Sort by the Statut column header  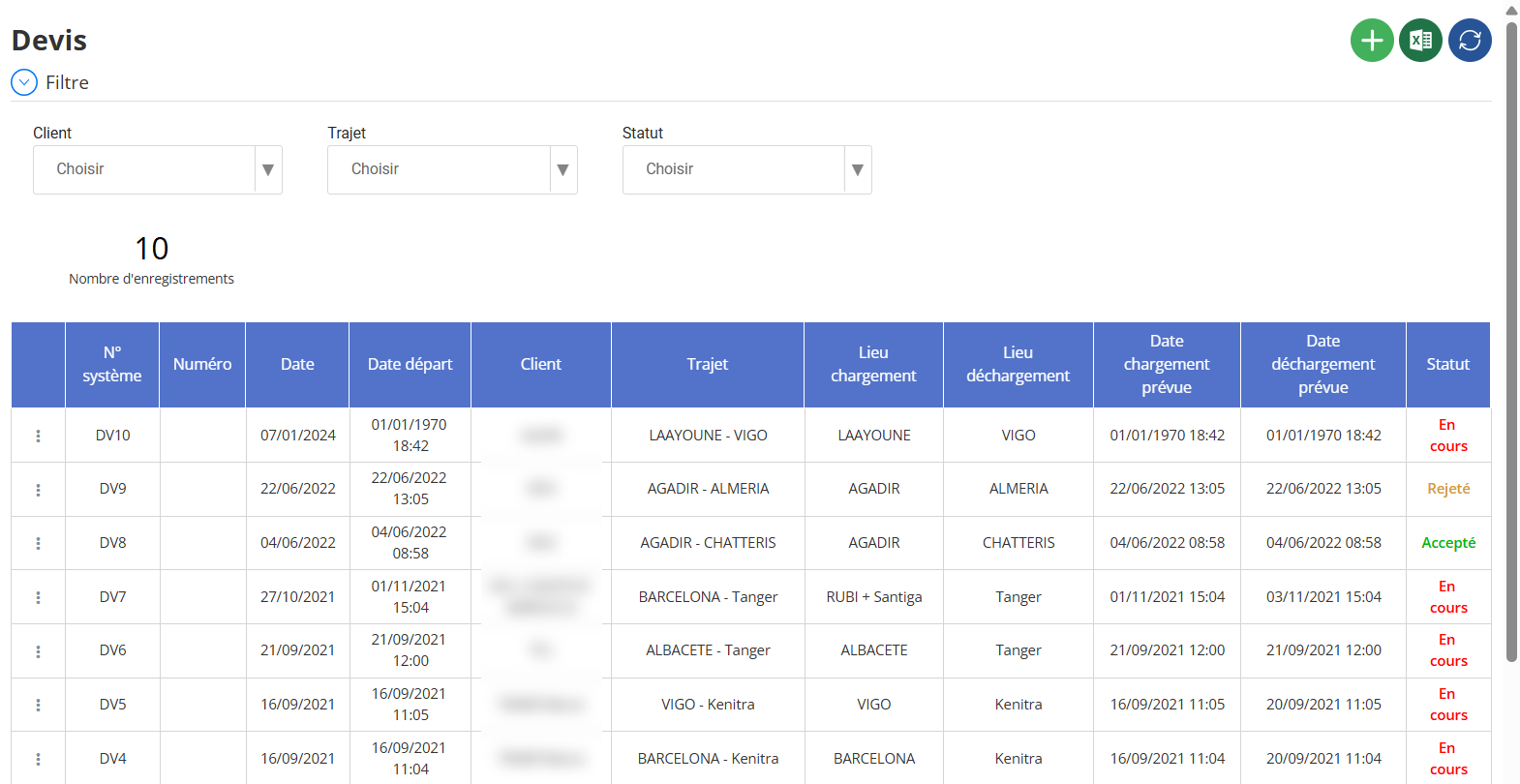tap(1448, 365)
